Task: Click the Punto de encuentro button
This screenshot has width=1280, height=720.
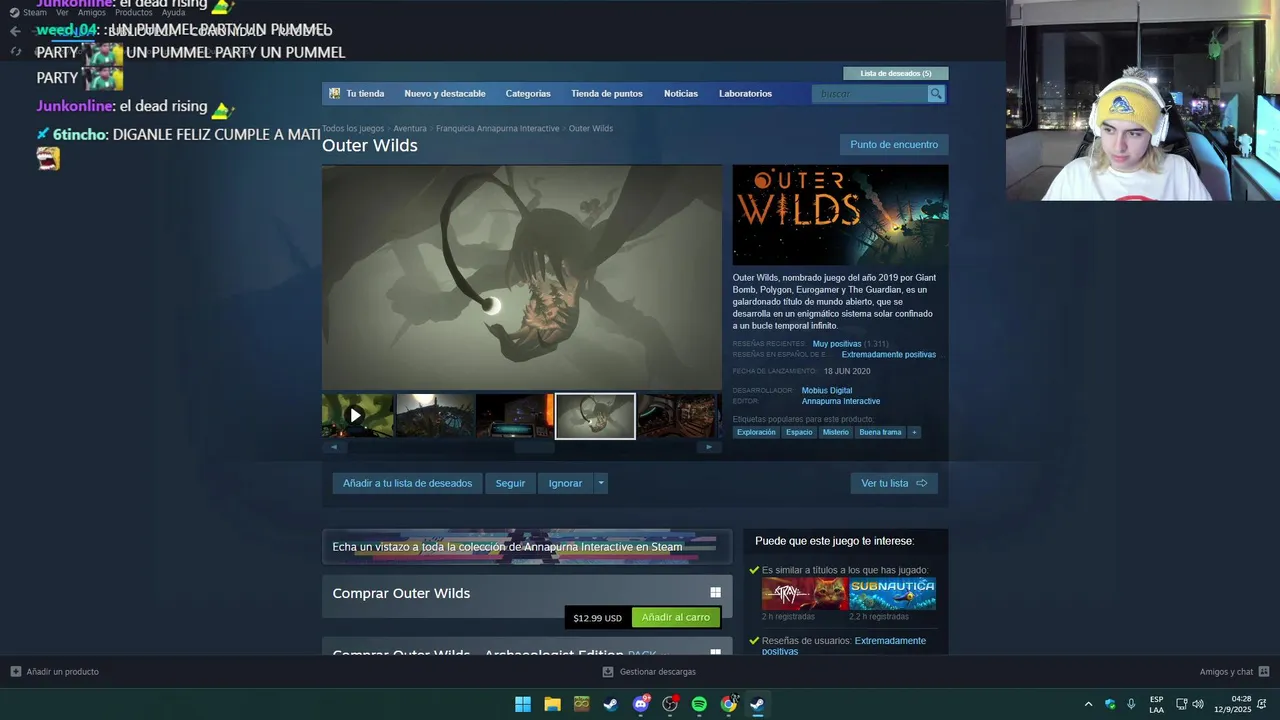Action: (x=894, y=144)
